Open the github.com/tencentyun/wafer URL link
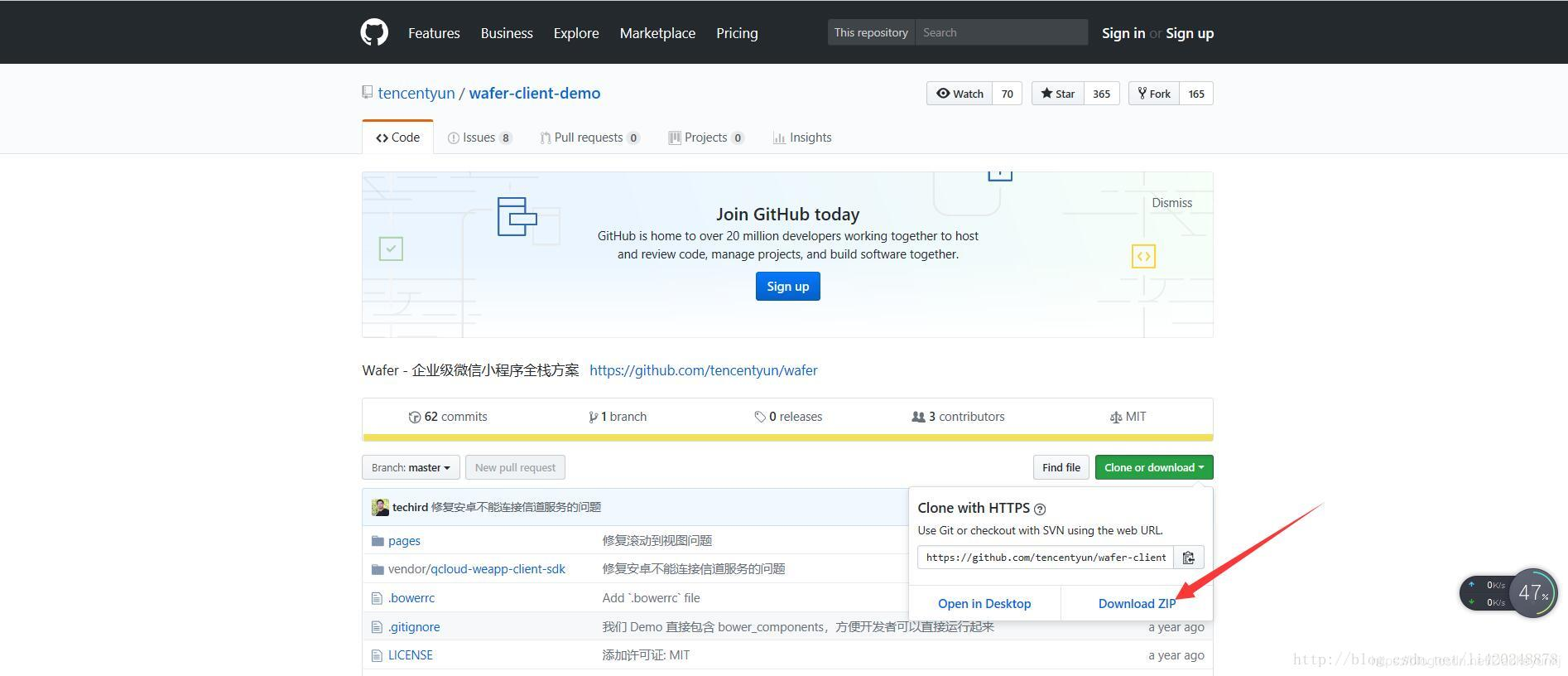This screenshot has height=676, width=1568. [x=704, y=370]
